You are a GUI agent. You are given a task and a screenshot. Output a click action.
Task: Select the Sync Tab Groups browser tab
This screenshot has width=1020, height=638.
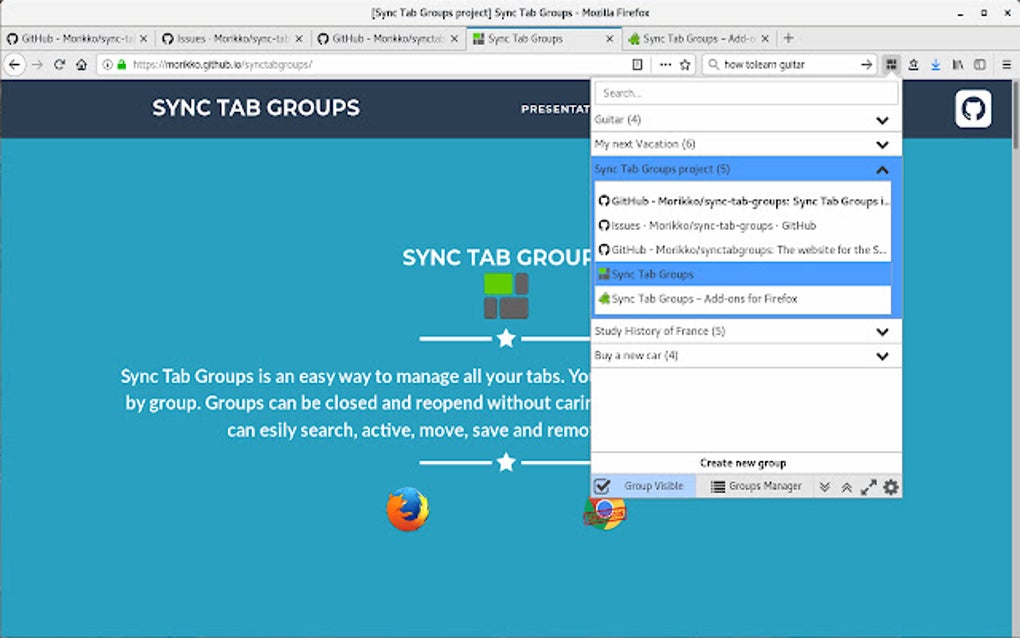544,38
